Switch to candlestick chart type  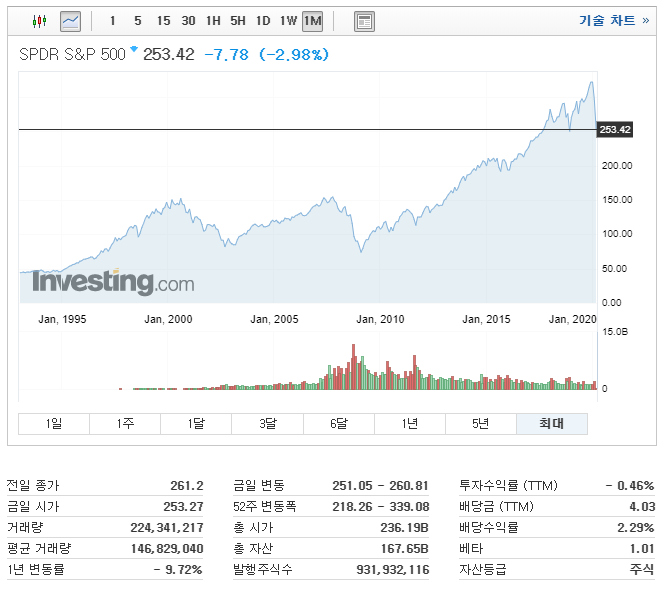pos(39,20)
